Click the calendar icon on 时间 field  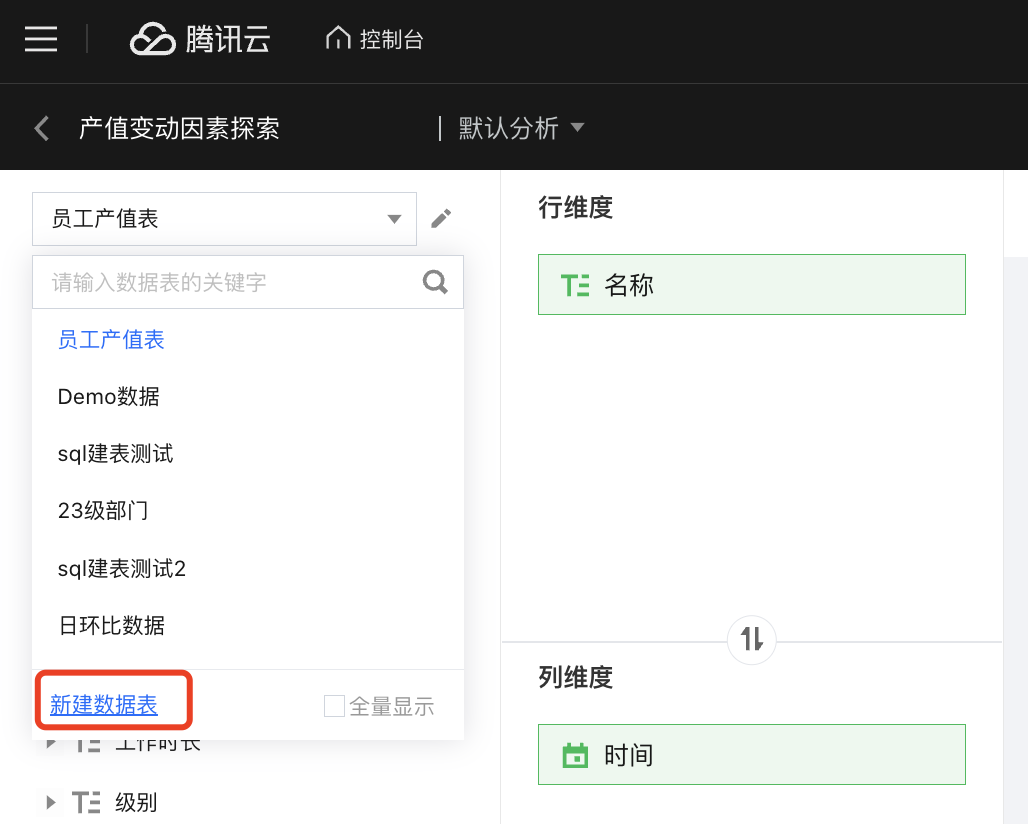575,755
